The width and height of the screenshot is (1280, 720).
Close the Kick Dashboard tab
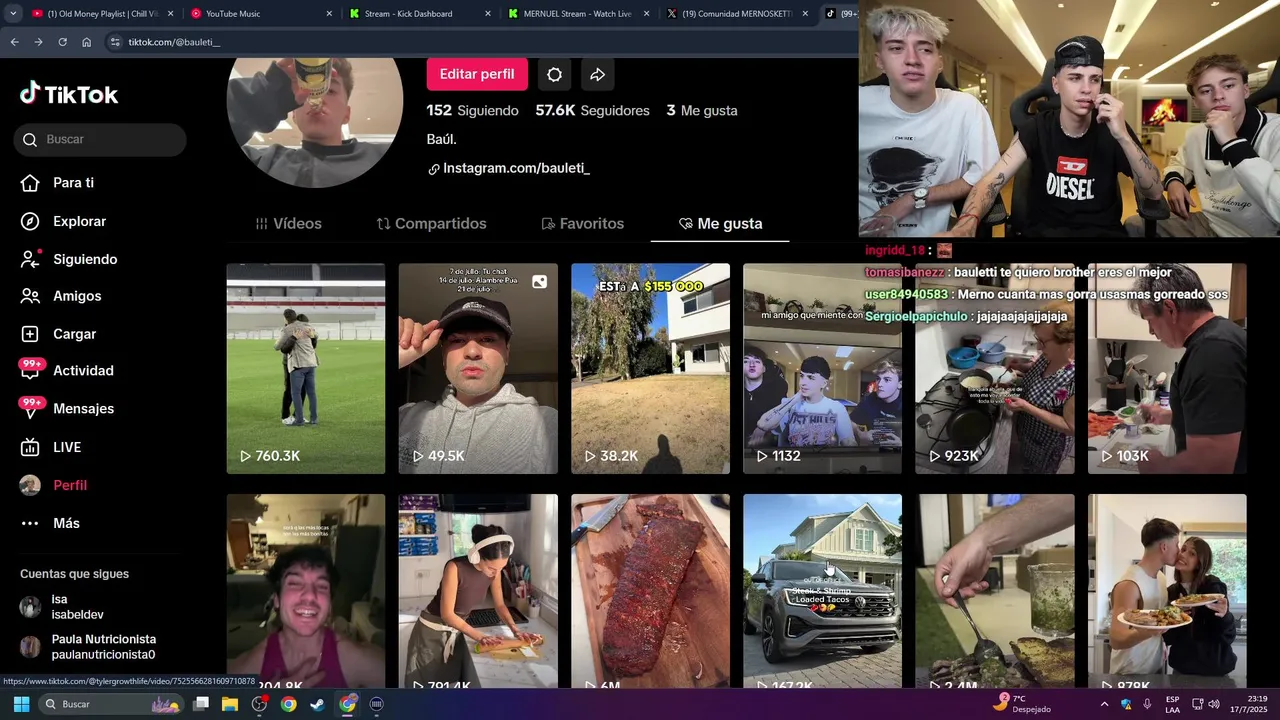point(488,14)
